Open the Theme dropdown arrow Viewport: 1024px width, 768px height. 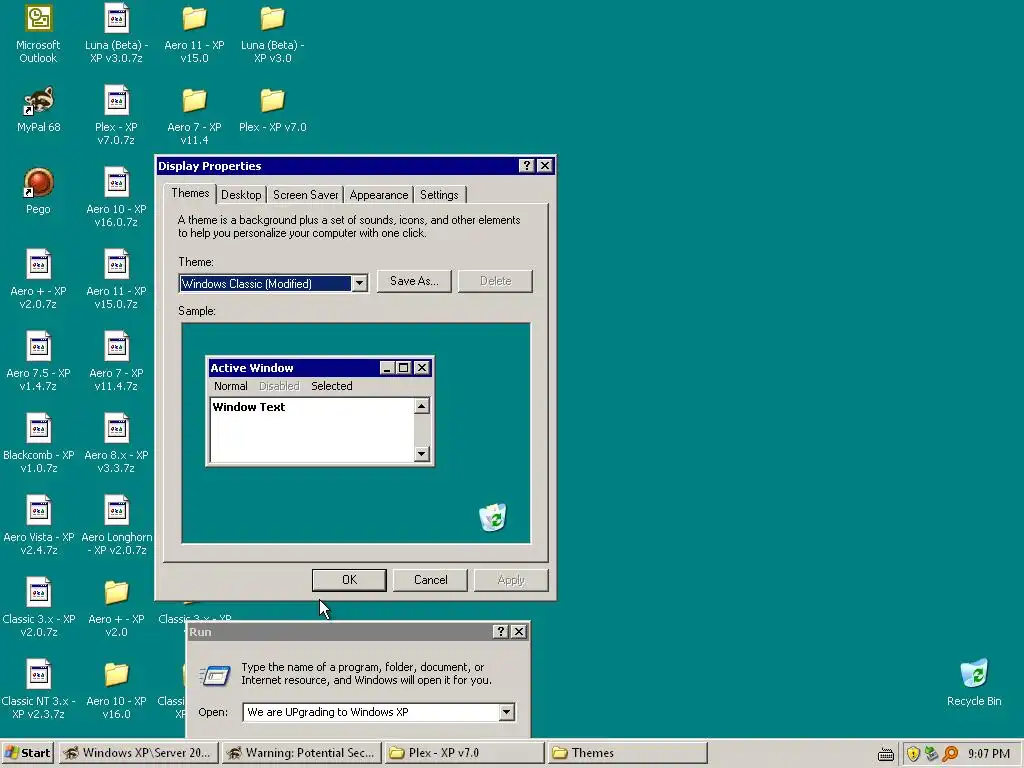pyautogui.click(x=359, y=283)
